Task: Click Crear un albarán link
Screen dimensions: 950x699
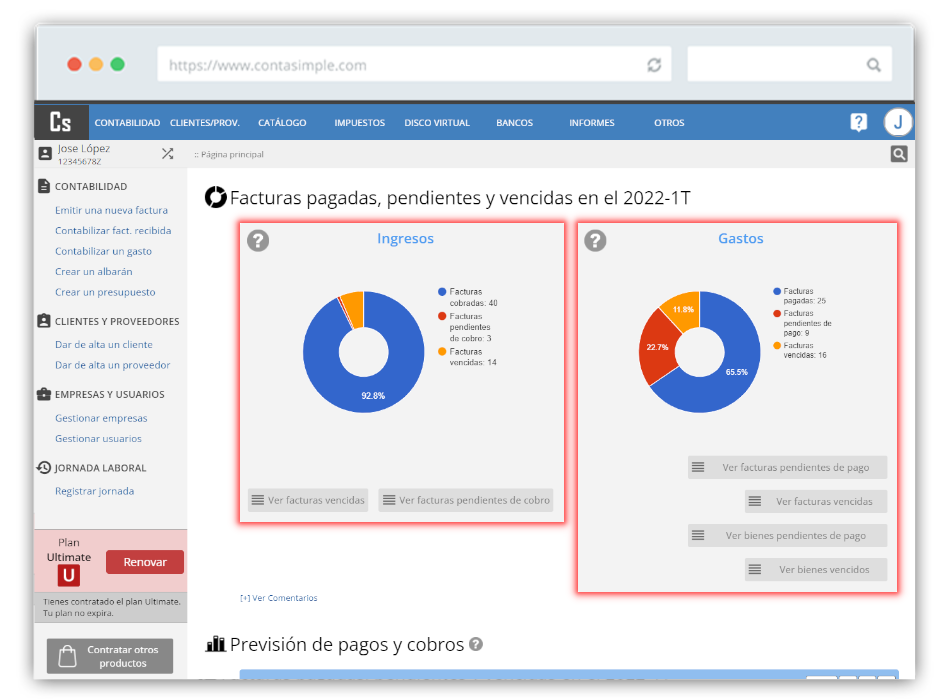Action: point(94,272)
